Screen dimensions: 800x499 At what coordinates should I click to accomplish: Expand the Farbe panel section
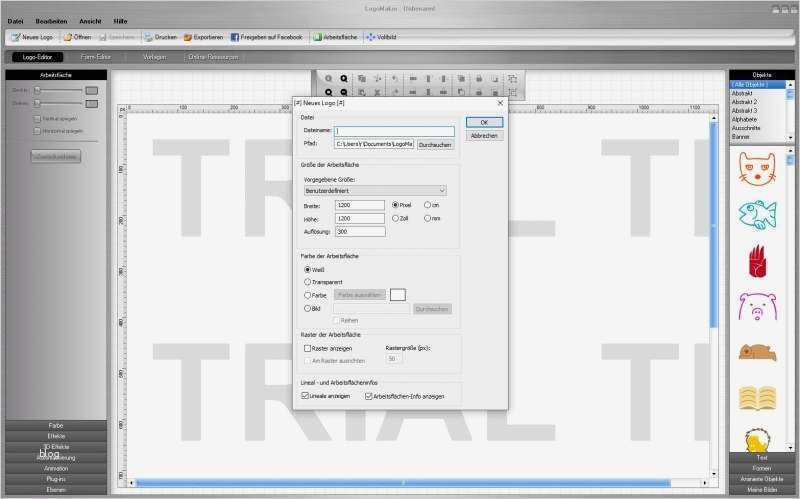56,426
